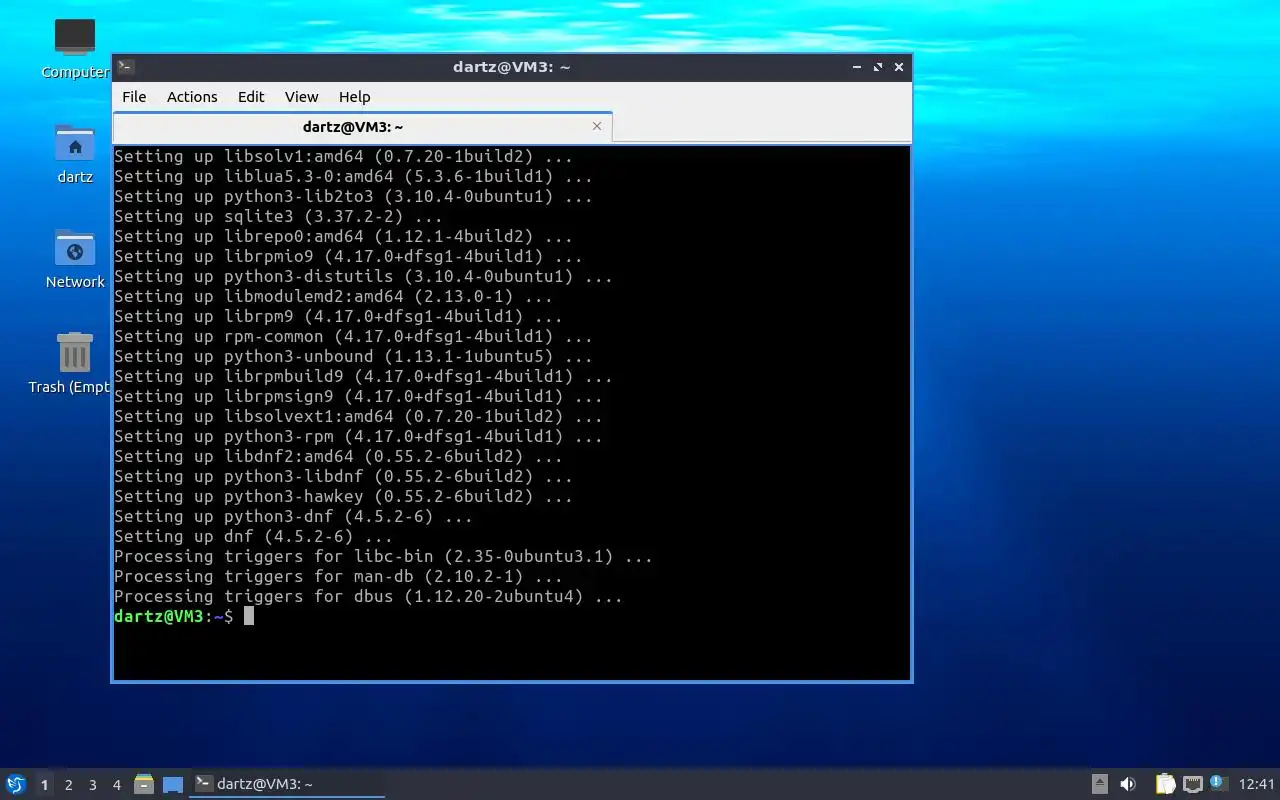
Task: Click the show desktop panel icon
Action: coord(173,784)
